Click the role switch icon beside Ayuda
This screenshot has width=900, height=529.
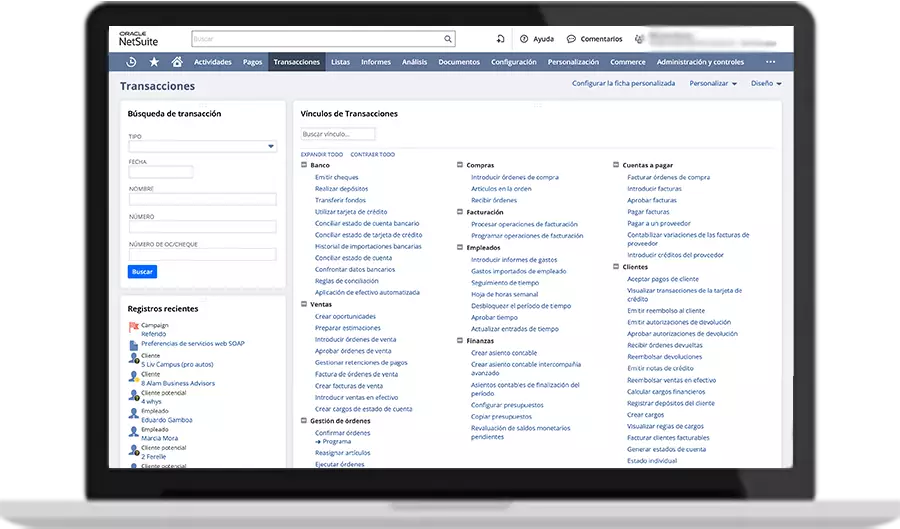coord(500,39)
